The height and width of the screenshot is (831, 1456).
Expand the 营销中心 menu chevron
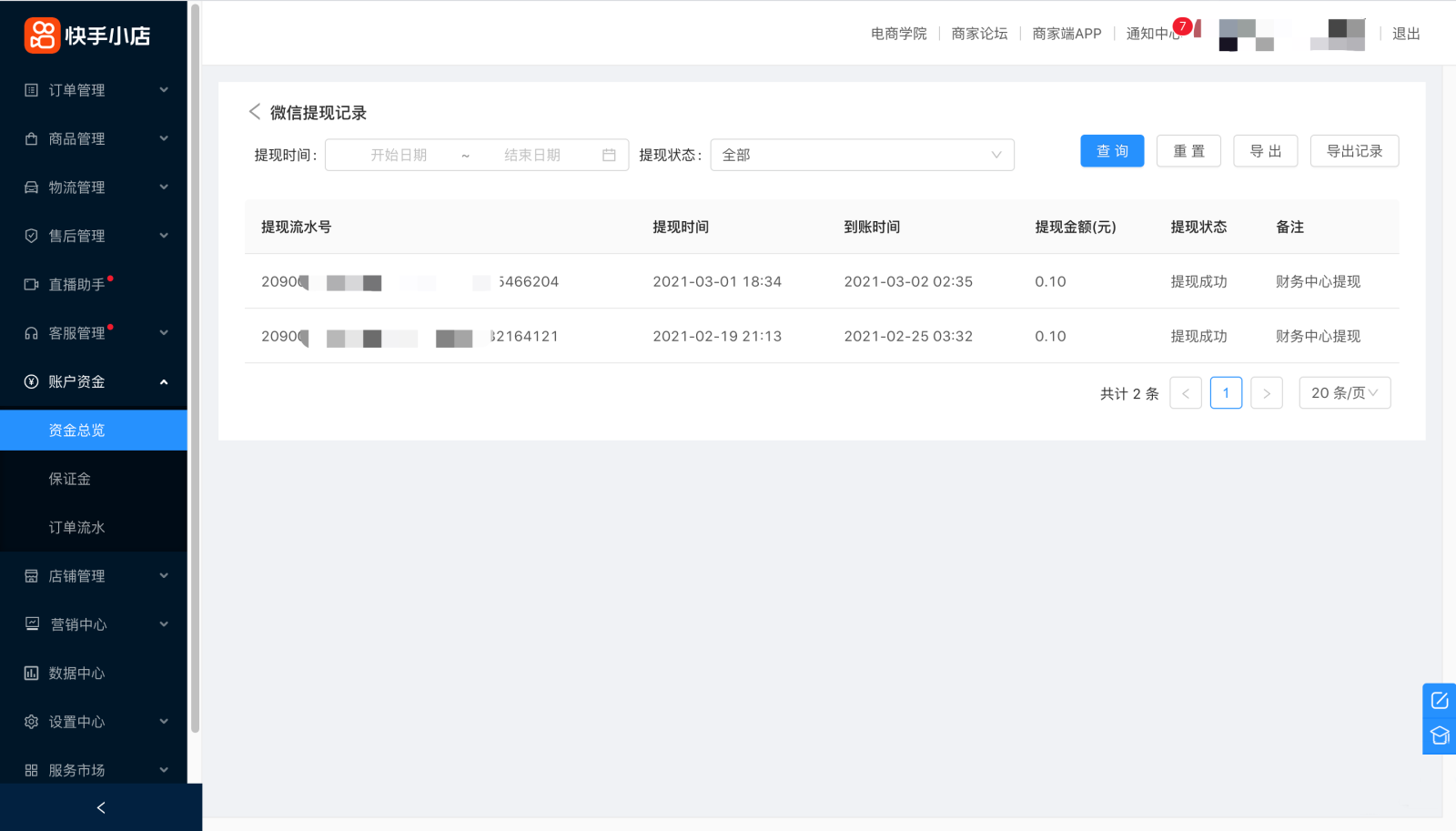[164, 624]
